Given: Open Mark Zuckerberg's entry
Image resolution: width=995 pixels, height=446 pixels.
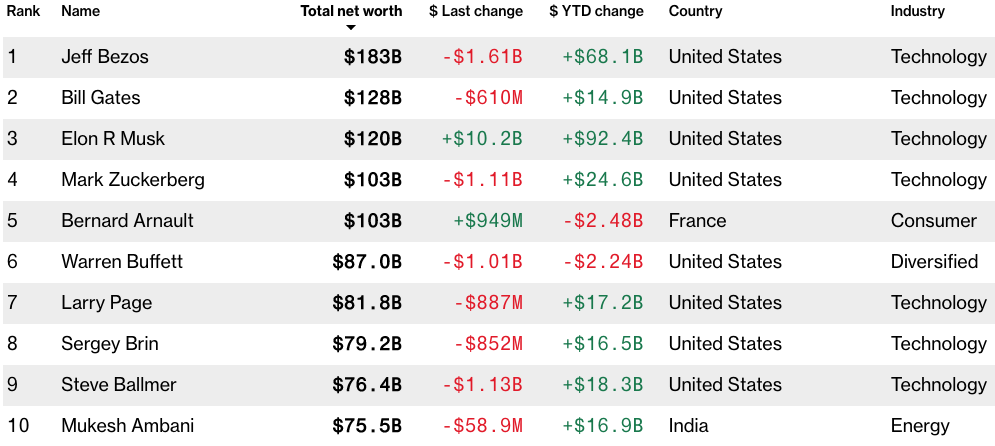Looking at the screenshot, I should pos(133,180).
